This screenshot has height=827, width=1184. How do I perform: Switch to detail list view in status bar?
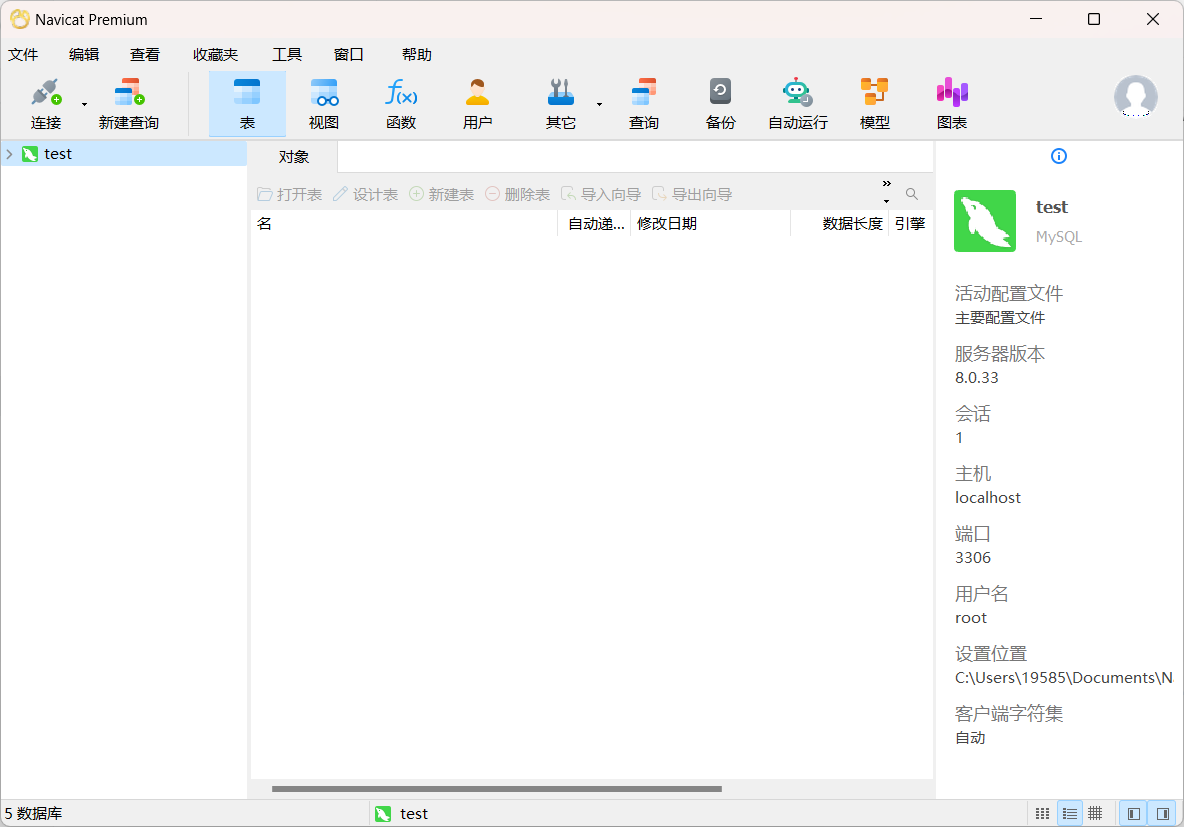pyautogui.click(x=1069, y=814)
